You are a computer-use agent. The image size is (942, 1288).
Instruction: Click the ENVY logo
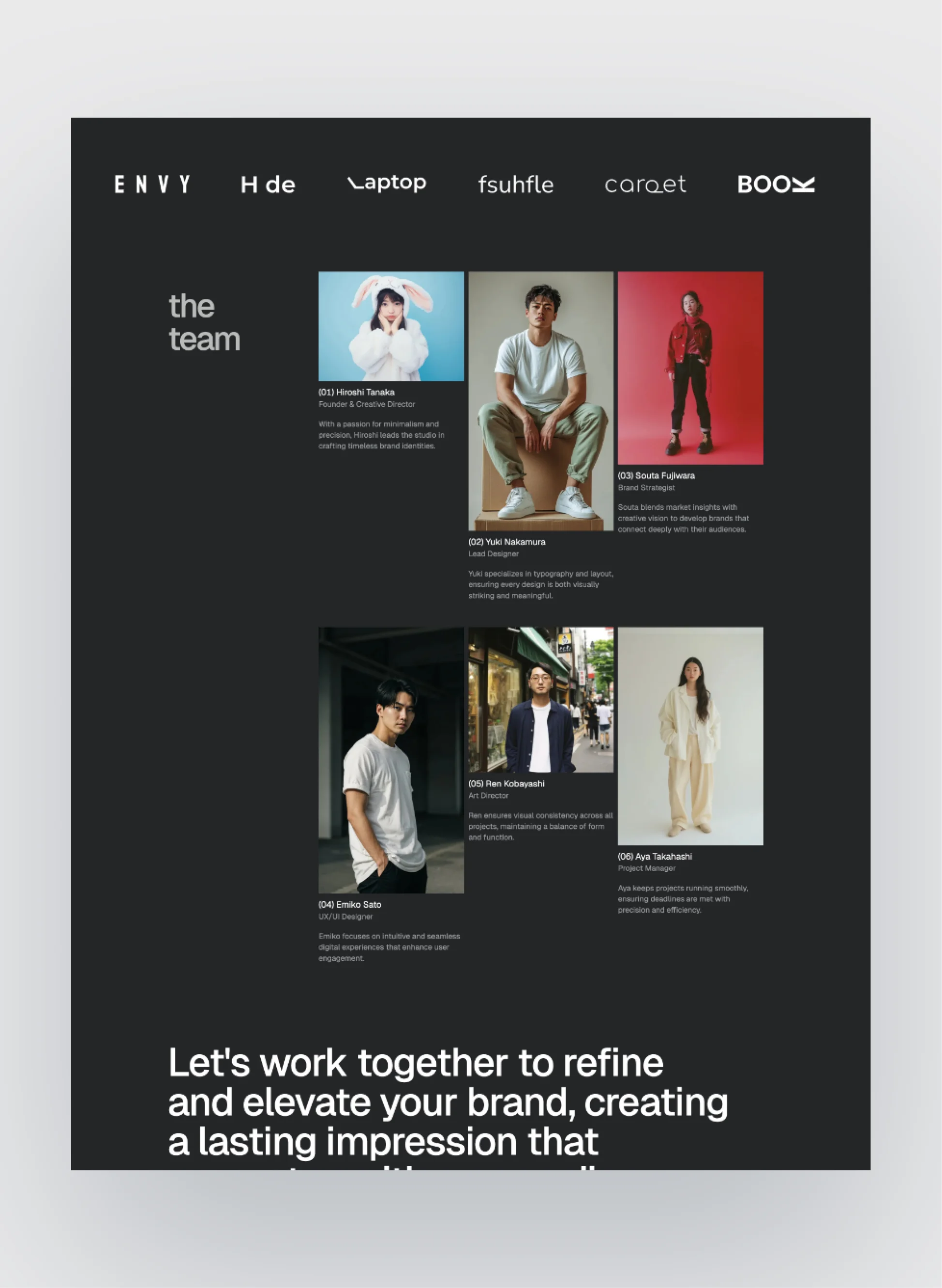click(x=153, y=183)
